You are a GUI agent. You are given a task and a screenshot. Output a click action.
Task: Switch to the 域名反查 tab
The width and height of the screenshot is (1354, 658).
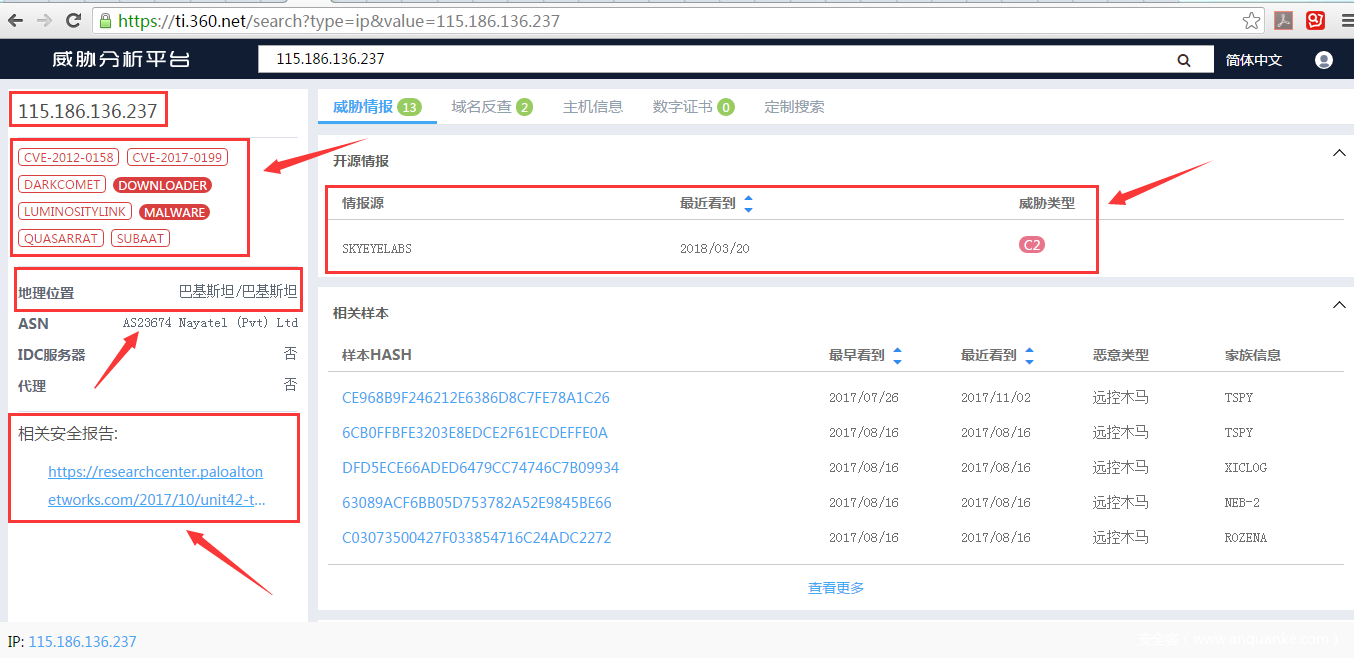[x=491, y=107]
